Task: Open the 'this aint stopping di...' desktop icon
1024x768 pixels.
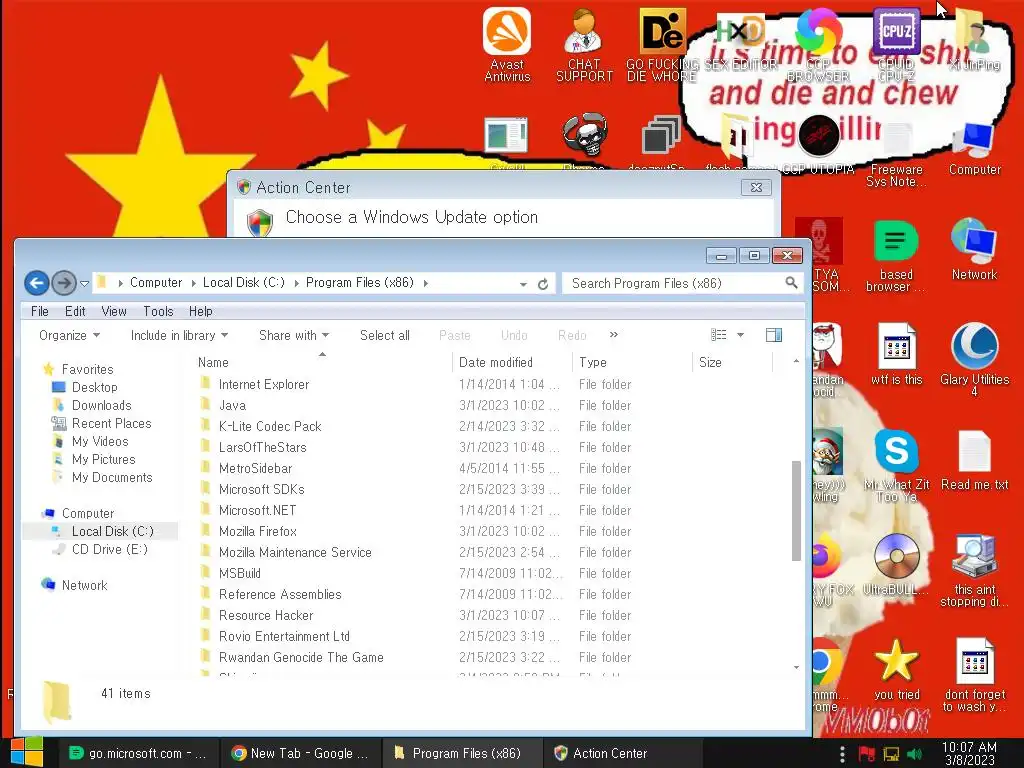Action: pyautogui.click(x=974, y=570)
